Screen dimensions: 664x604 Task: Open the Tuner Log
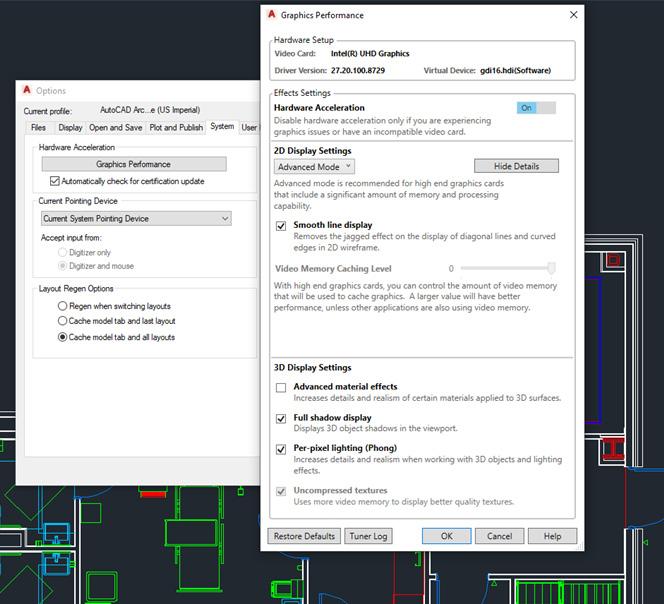(368, 536)
